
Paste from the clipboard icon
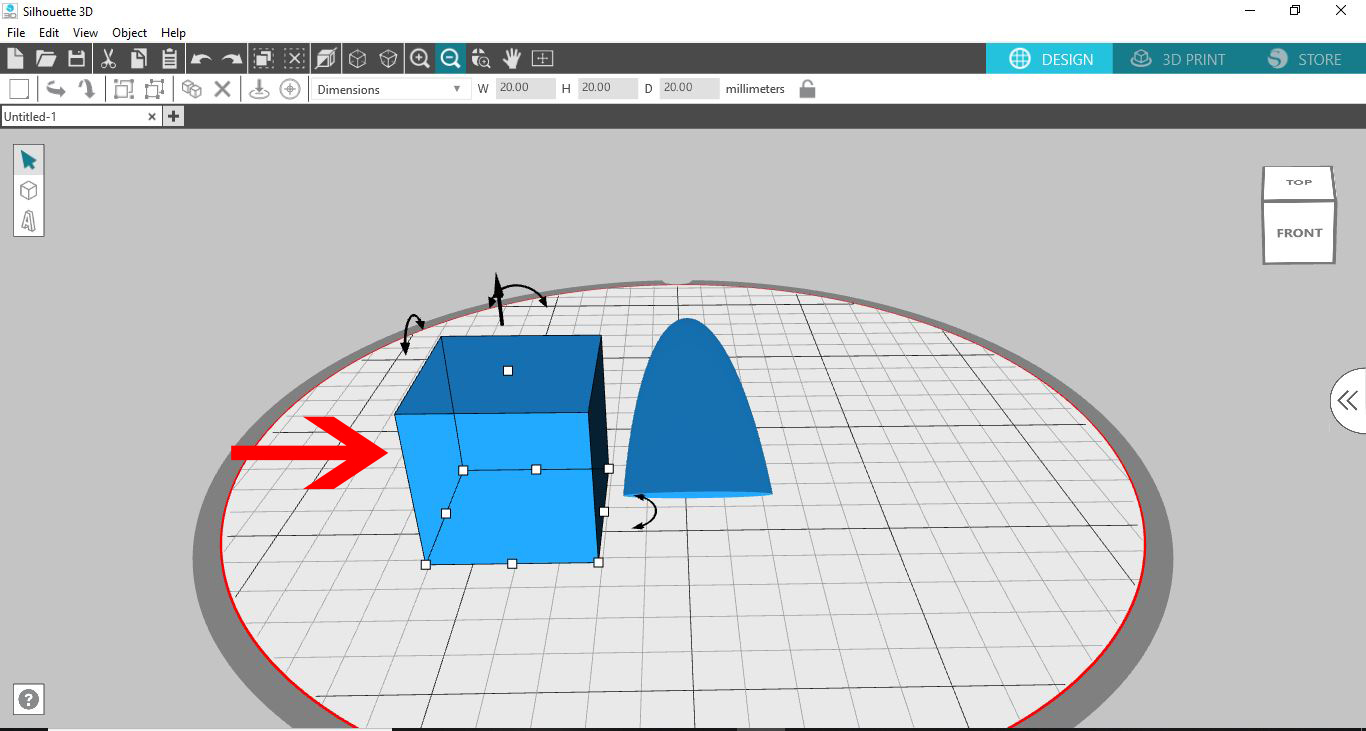point(169,58)
